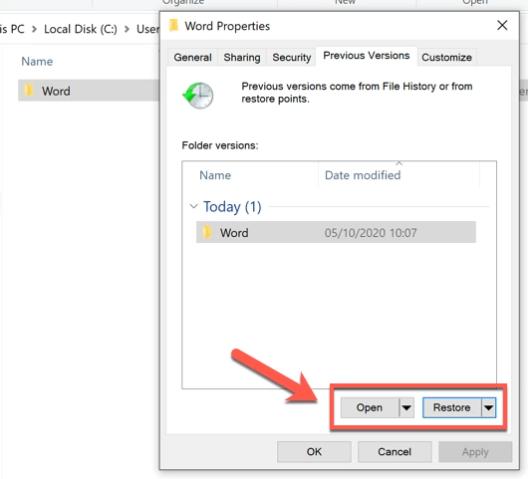Switch to the Sharing tab
This screenshot has height=479, width=528.
click(x=242, y=57)
